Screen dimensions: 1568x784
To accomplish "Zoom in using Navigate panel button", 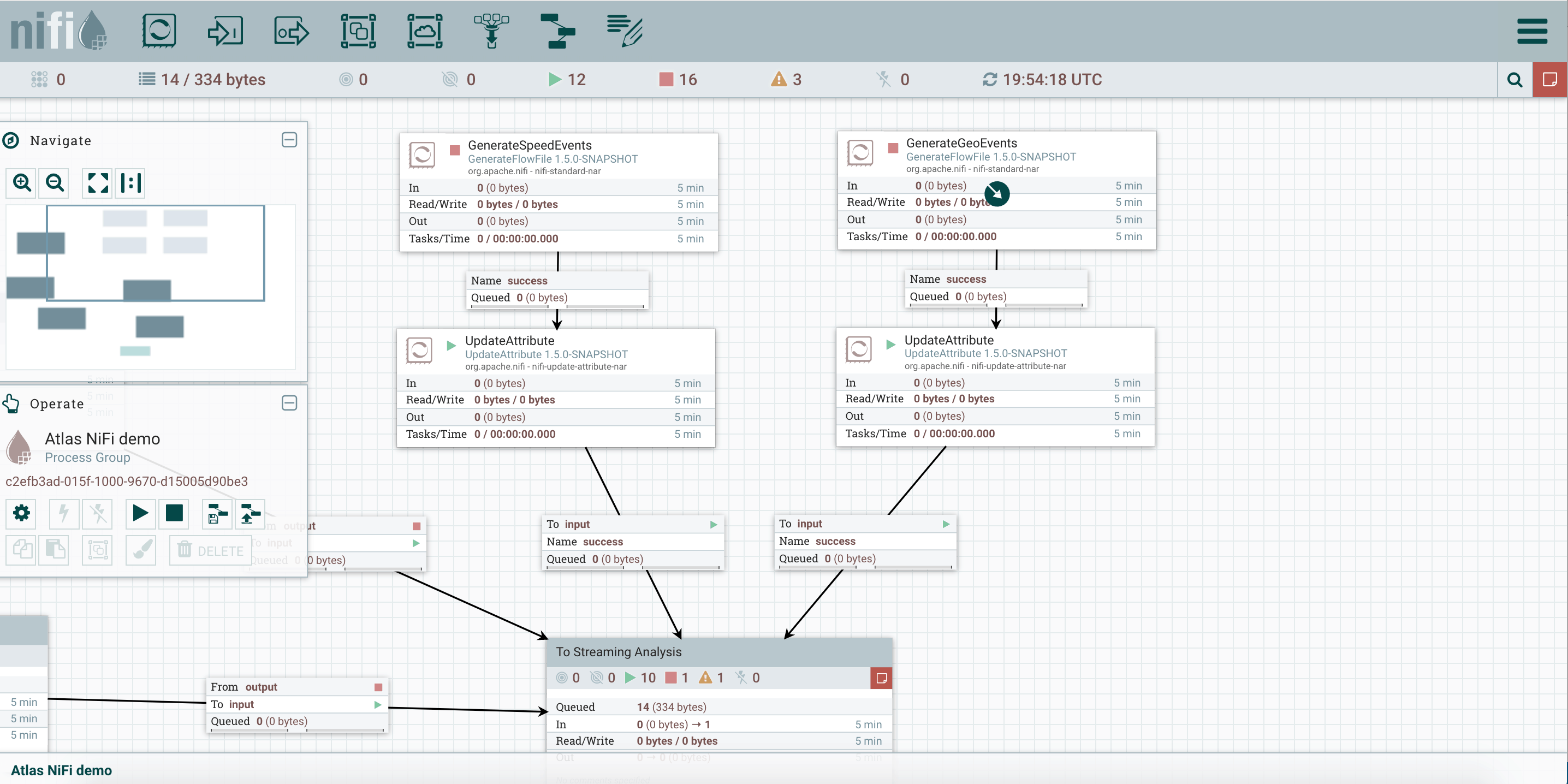I will (22, 182).
